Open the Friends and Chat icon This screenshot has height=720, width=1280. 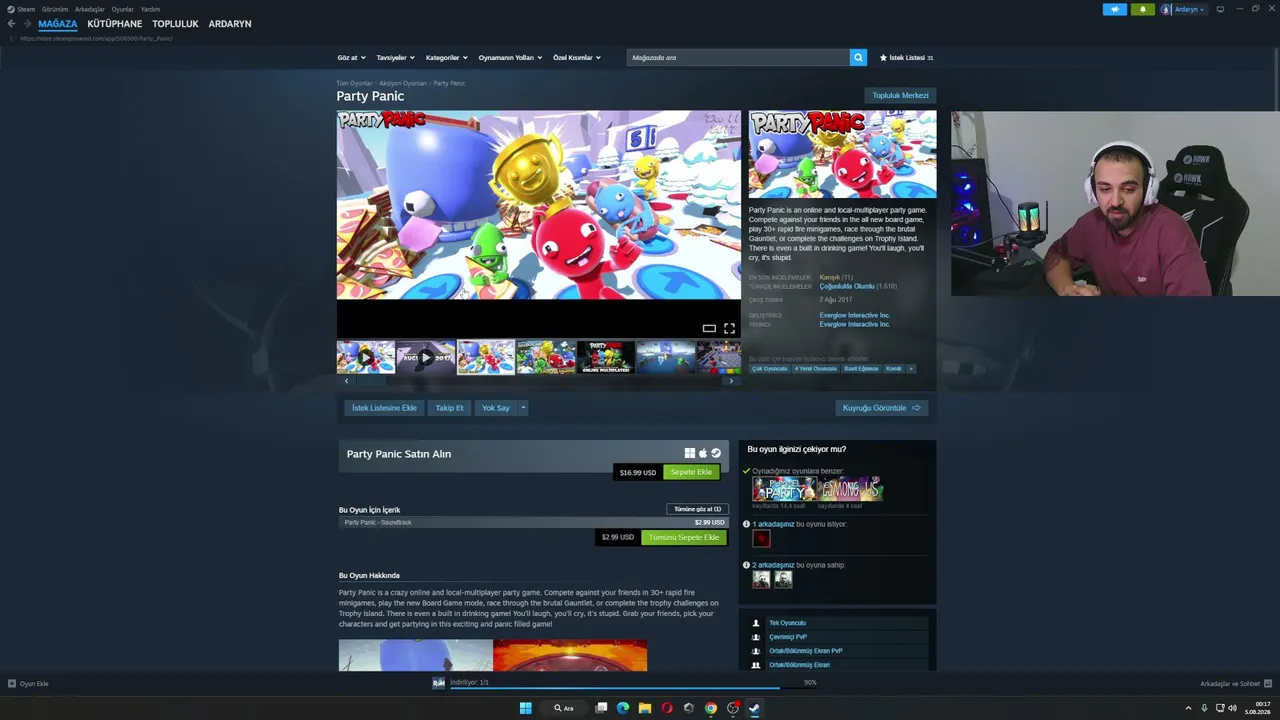(x=1268, y=684)
